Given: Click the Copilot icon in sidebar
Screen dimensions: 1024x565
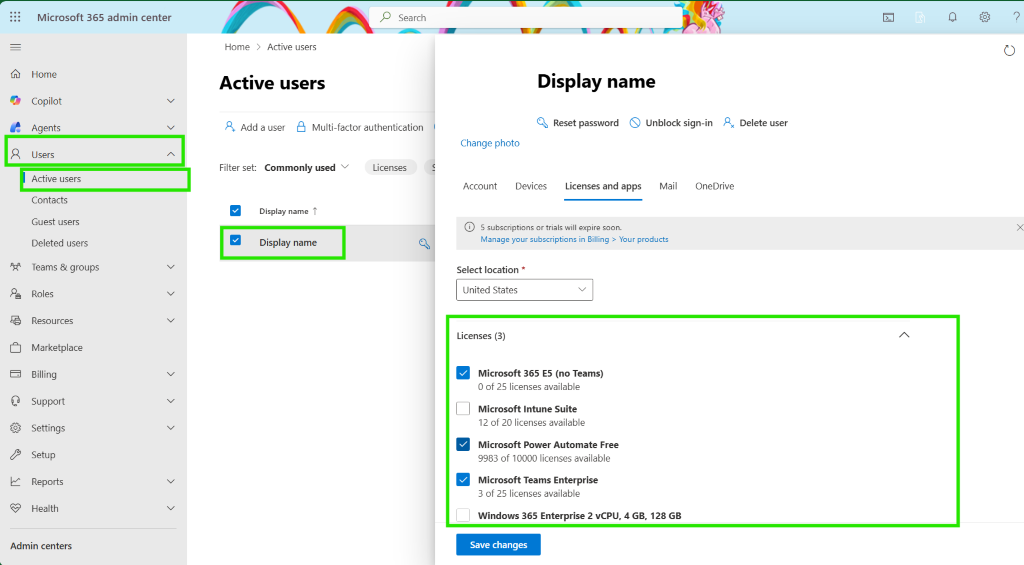Looking at the screenshot, I should pos(16,101).
